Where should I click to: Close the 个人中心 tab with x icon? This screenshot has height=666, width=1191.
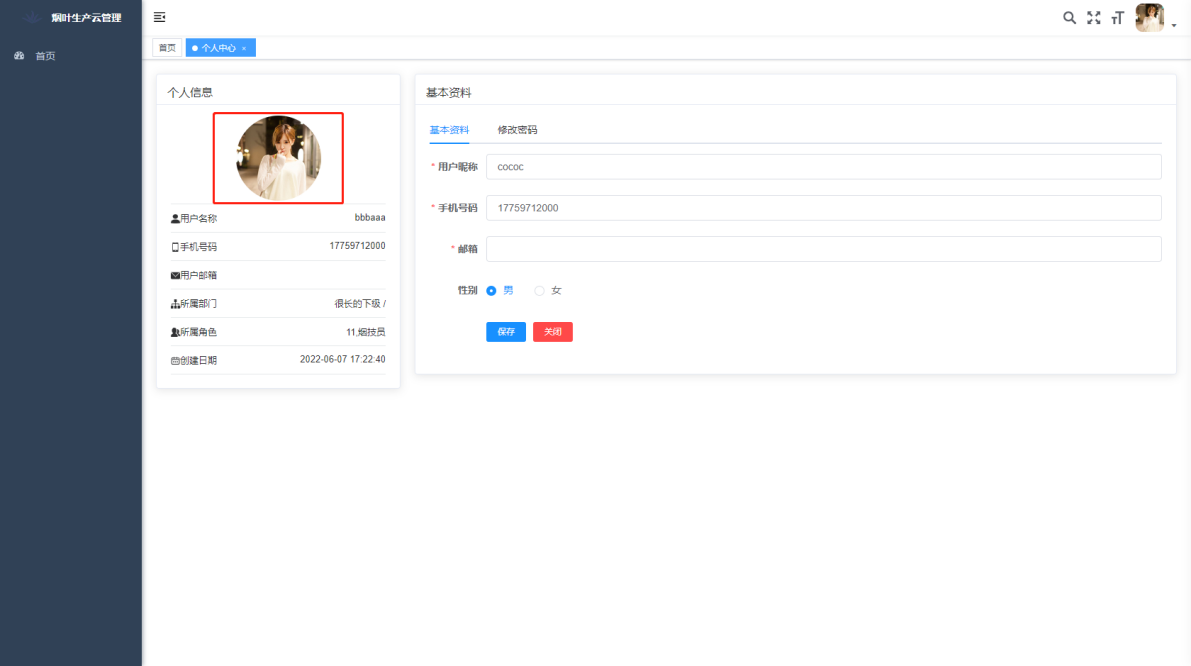(244, 48)
